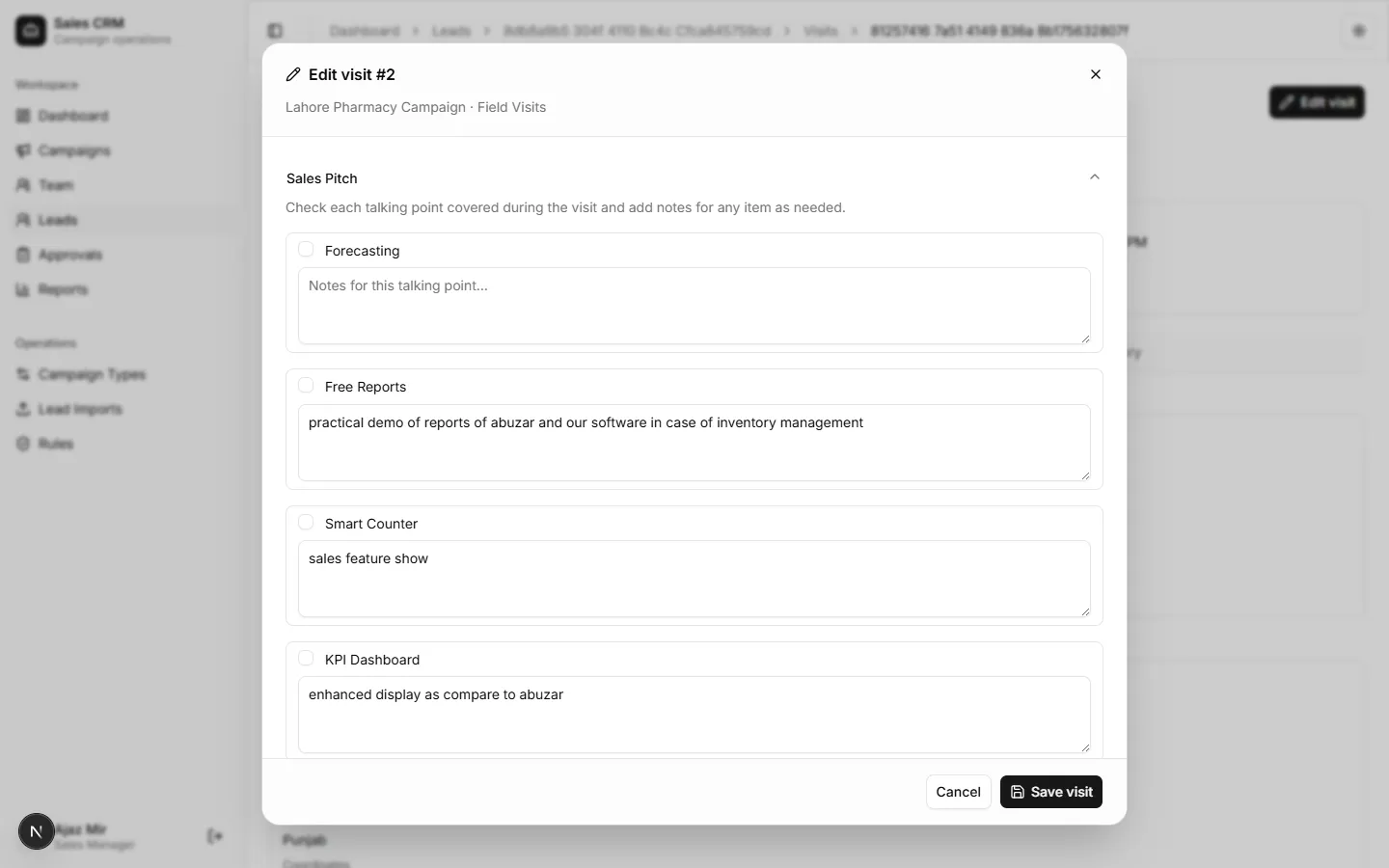Viewport: 1389px width, 868px height.
Task: Click the Approvals clipboard icon
Action: [x=23, y=255]
